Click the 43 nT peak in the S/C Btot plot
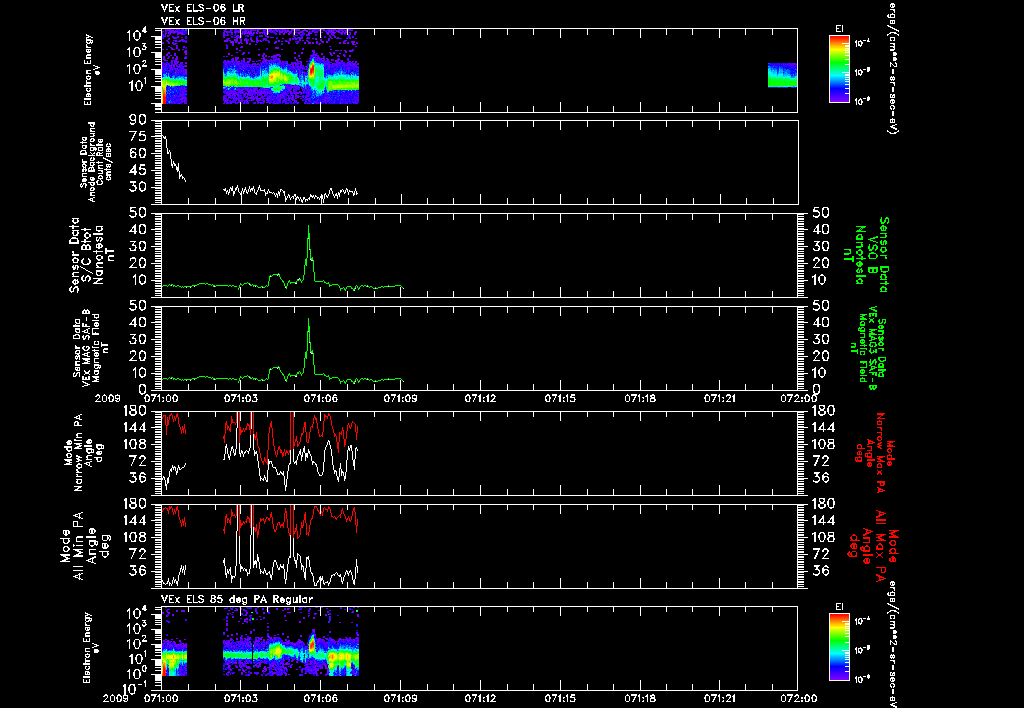1024x708 pixels. click(x=309, y=229)
